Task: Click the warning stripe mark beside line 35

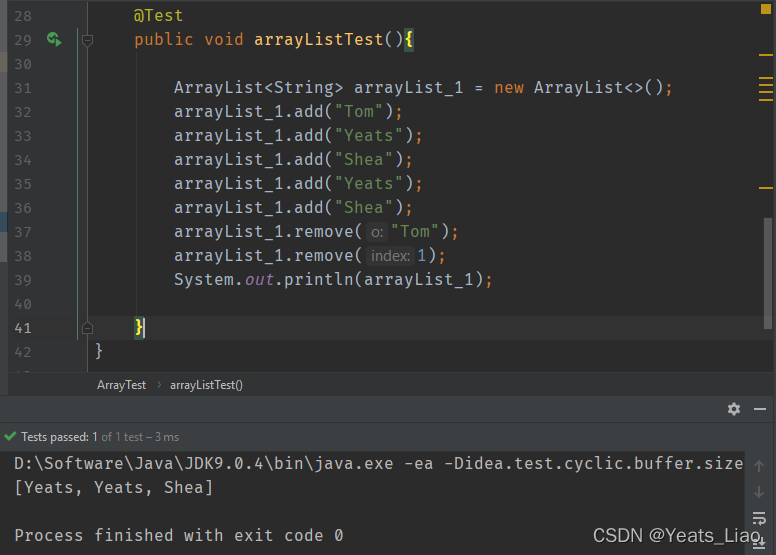Action: click(766, 188)
